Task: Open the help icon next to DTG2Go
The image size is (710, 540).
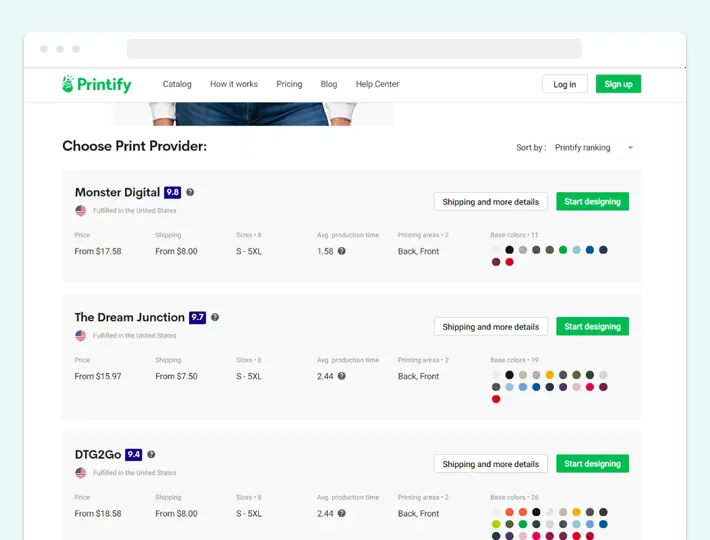Action: [x=151, y=454]
